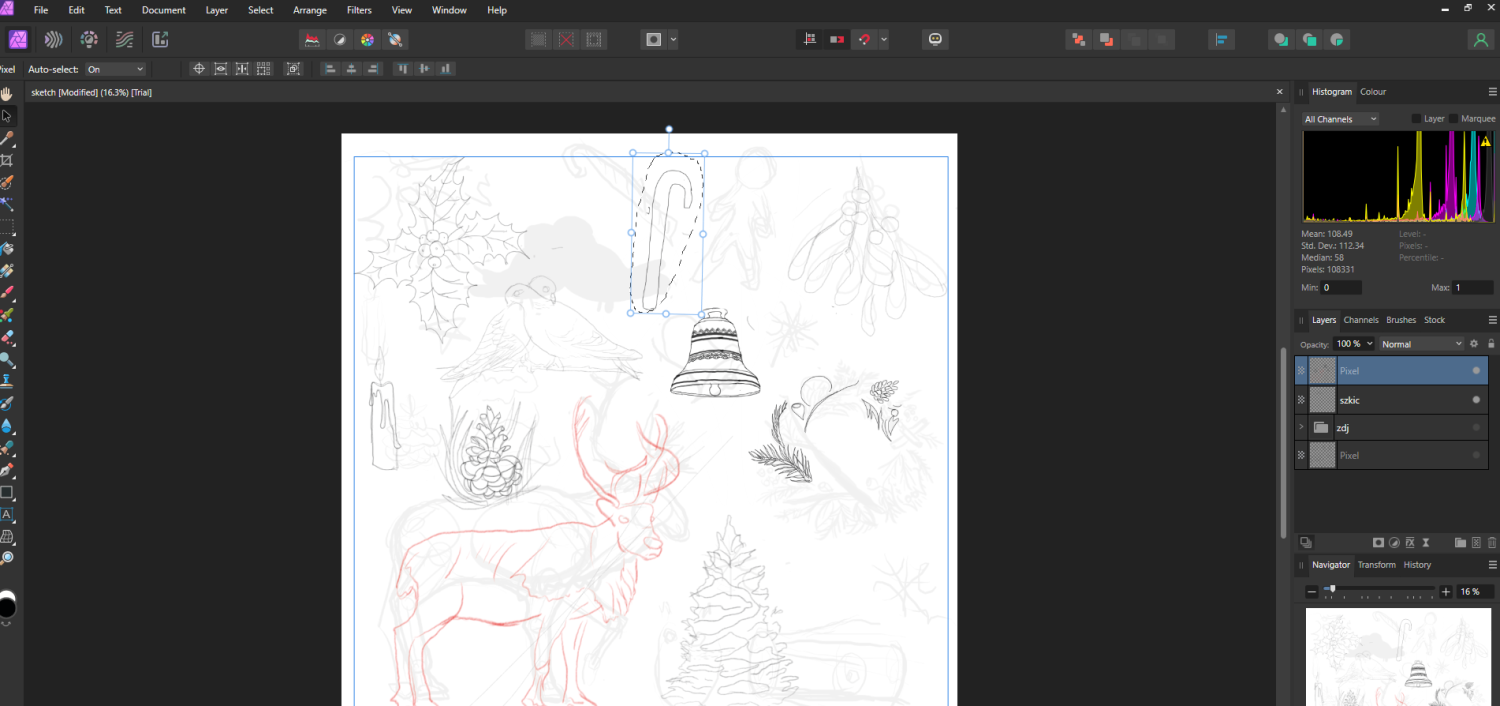This screenshot has width=1500, height=706.
Task: Toggle the snapping magnet icon
Action: click(x=865, y=40)
